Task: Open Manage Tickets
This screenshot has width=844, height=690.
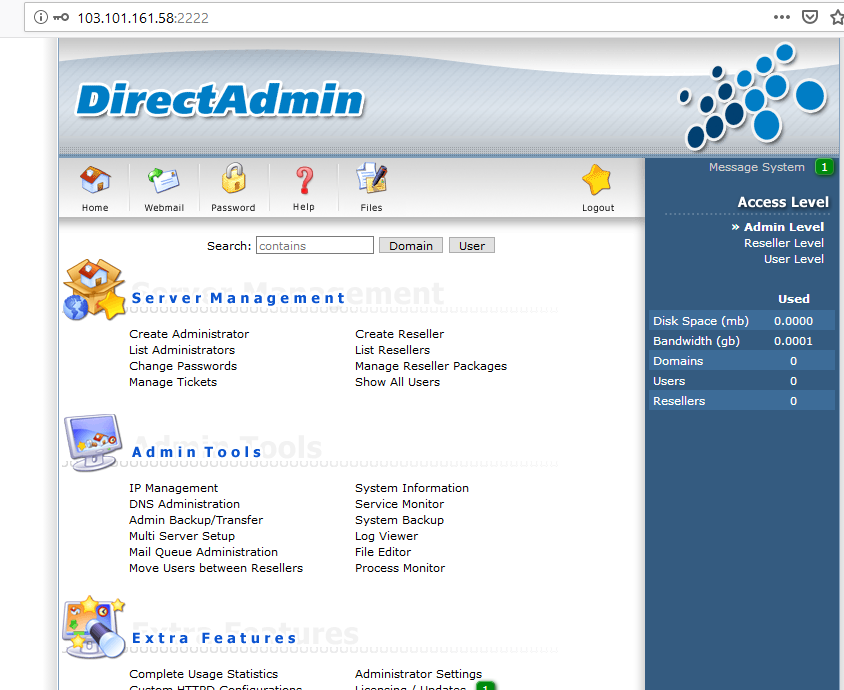Action: pyautogui.click(x=173, y=382)
